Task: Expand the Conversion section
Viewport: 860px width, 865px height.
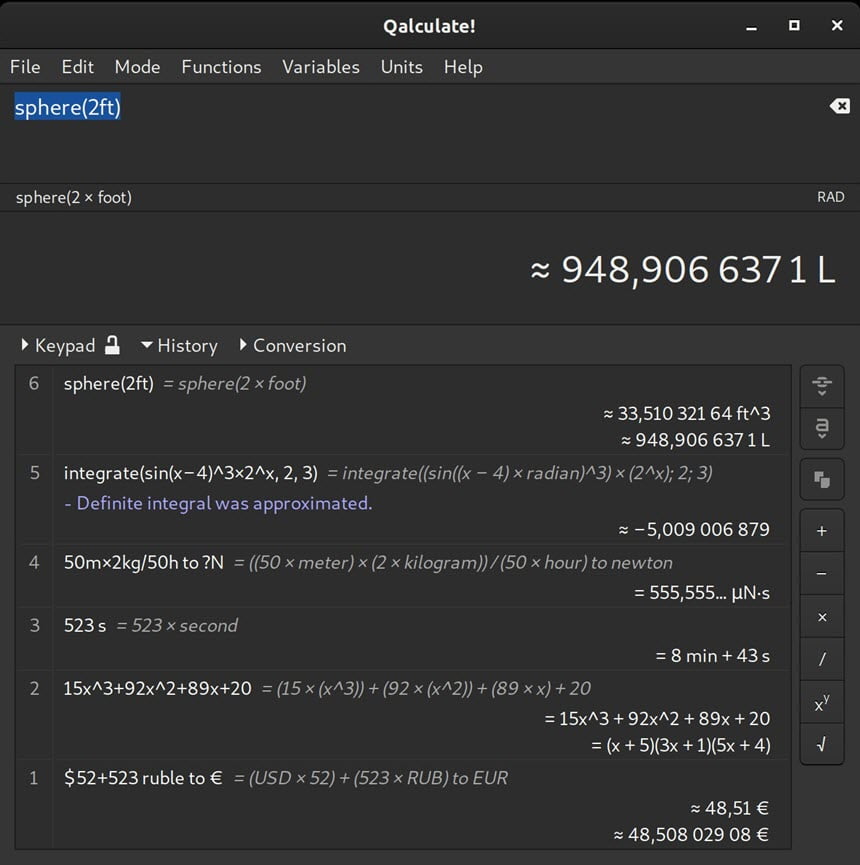Action: tap(293, 345)
